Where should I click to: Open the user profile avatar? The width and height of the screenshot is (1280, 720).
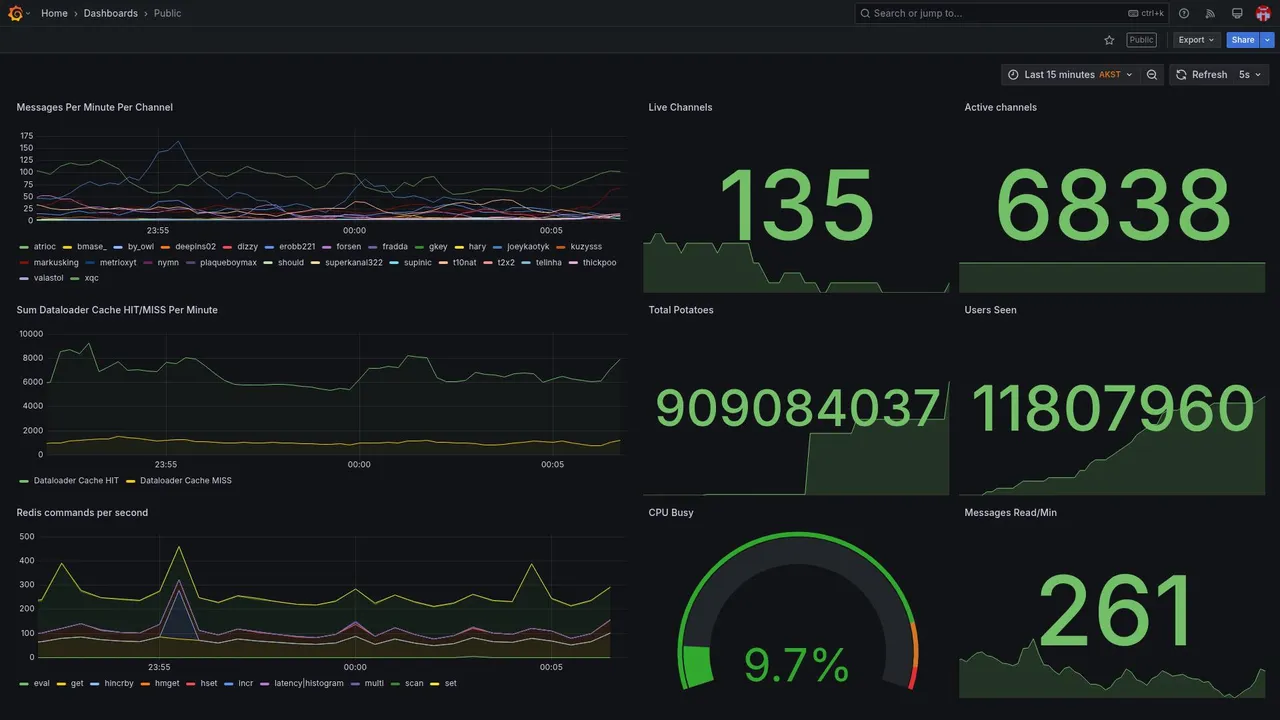click(1263, 13)
